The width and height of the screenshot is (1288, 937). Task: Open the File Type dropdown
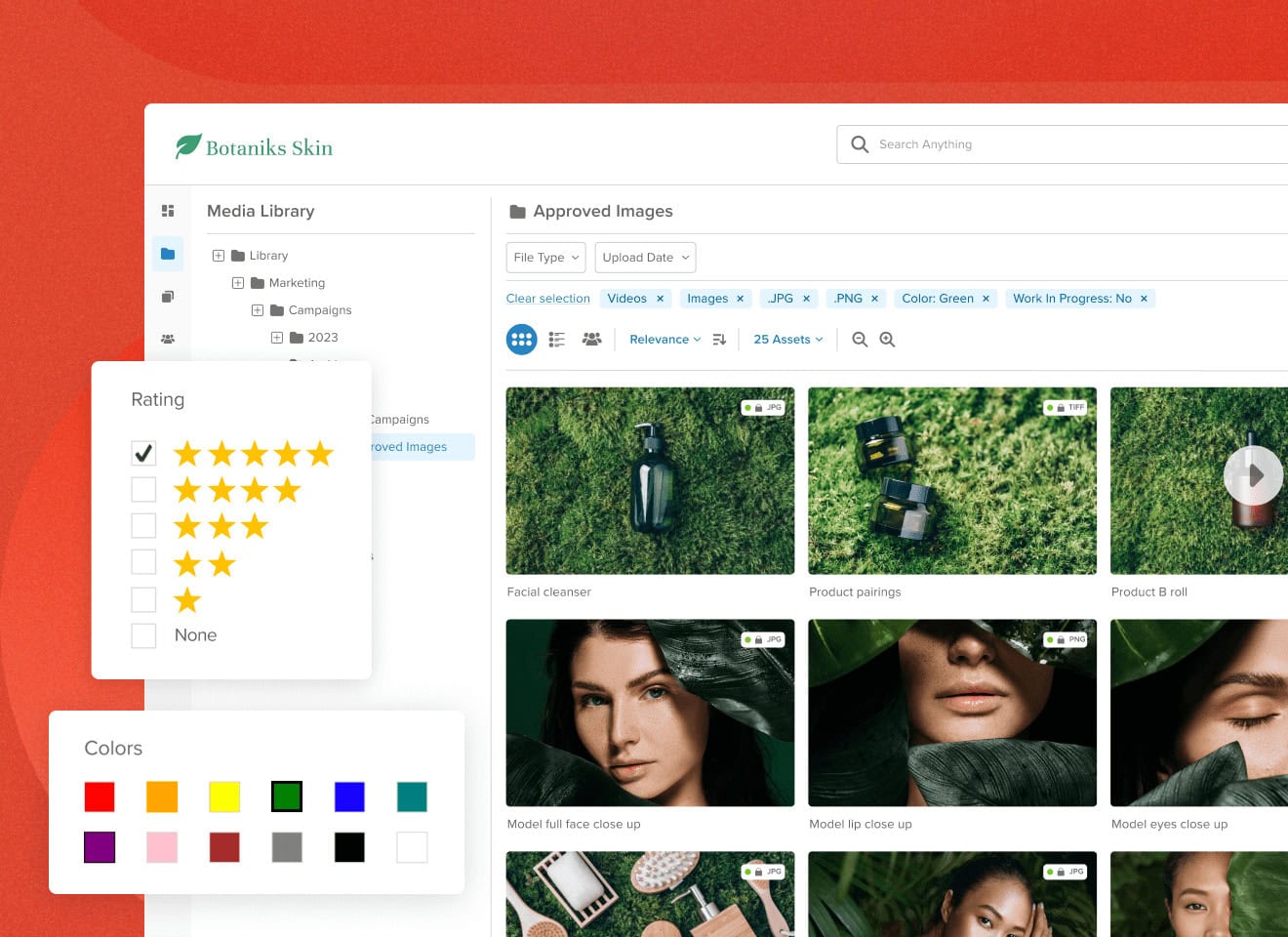click(x=545, y=258)
